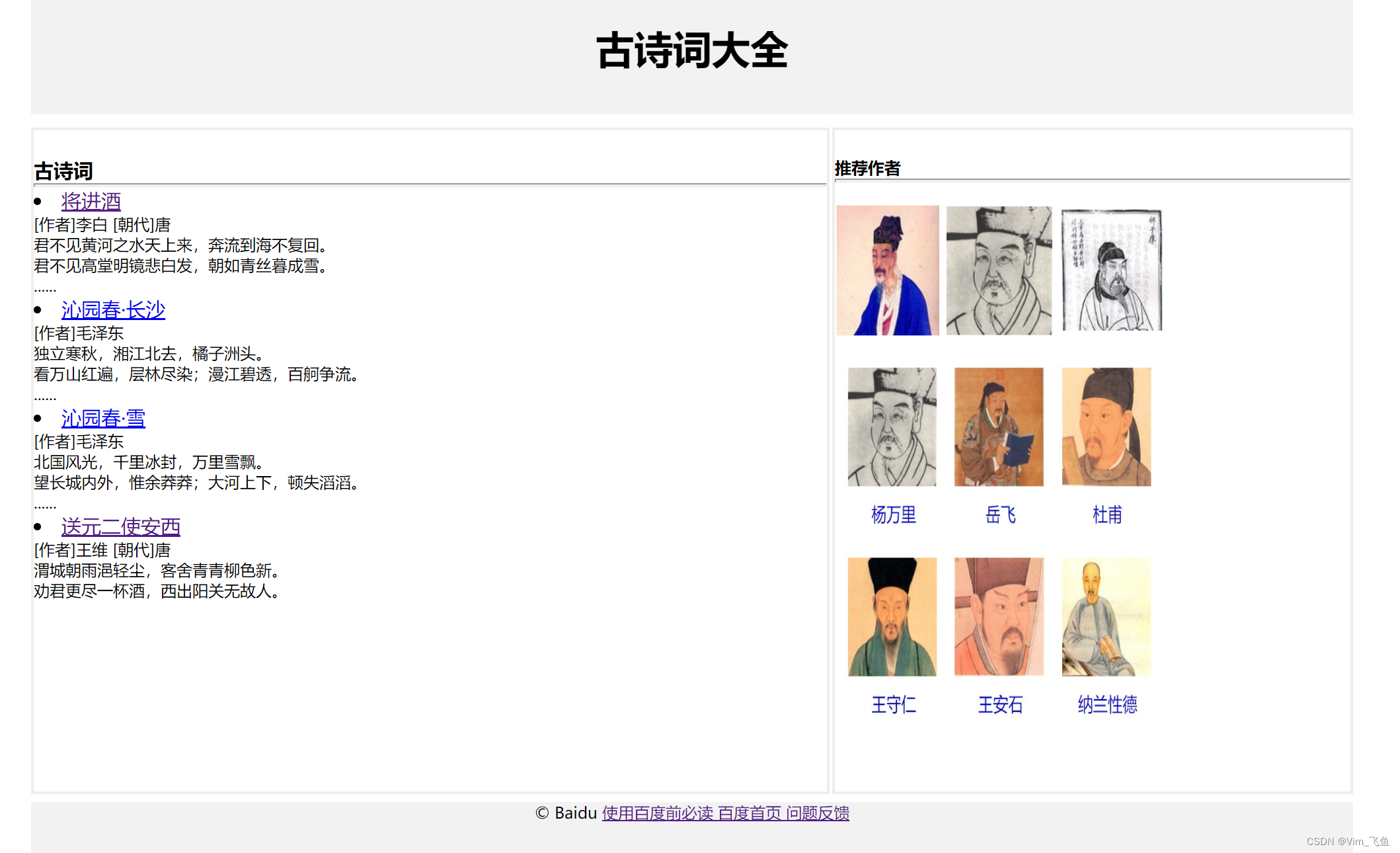Click the 王安石 portrait in red robe
The image size is (1400, 853).
998,617
